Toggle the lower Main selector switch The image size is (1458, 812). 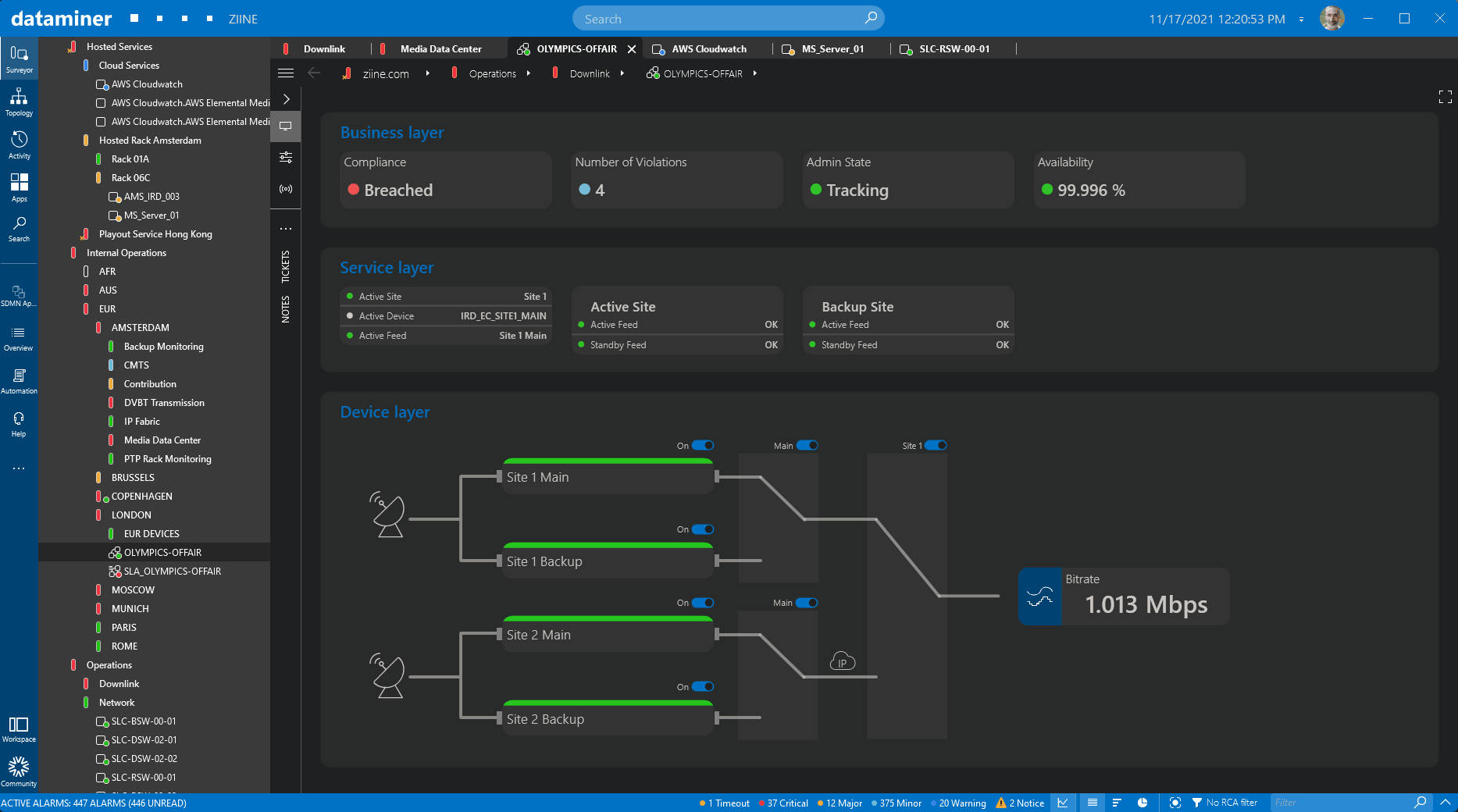[x=807, y=603]
